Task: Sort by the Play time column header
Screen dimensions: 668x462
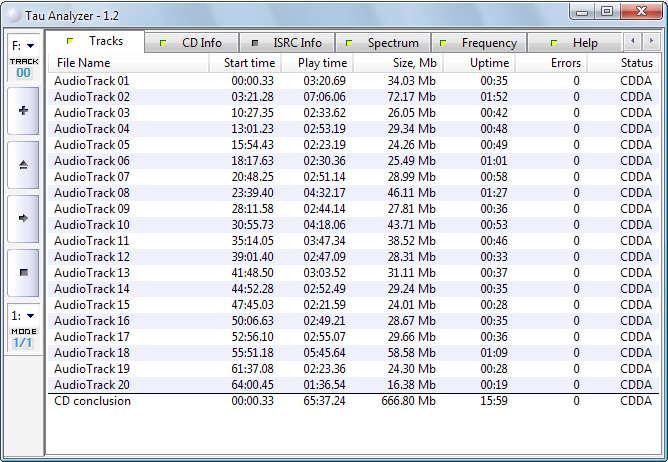Action: (321, 63)
